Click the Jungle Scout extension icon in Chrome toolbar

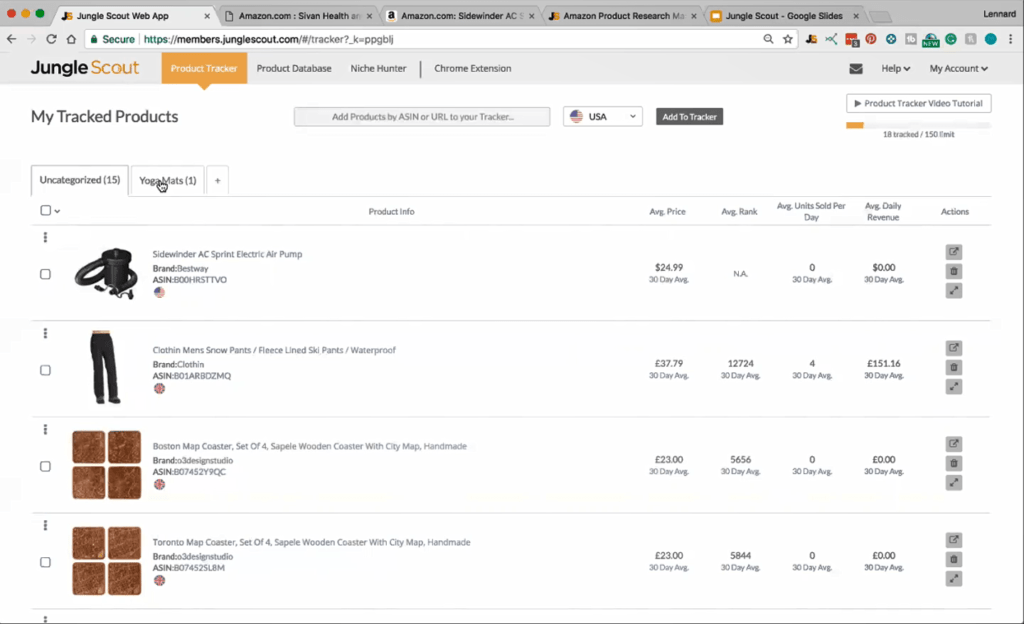pyautogui.click(x=811, y=39)
